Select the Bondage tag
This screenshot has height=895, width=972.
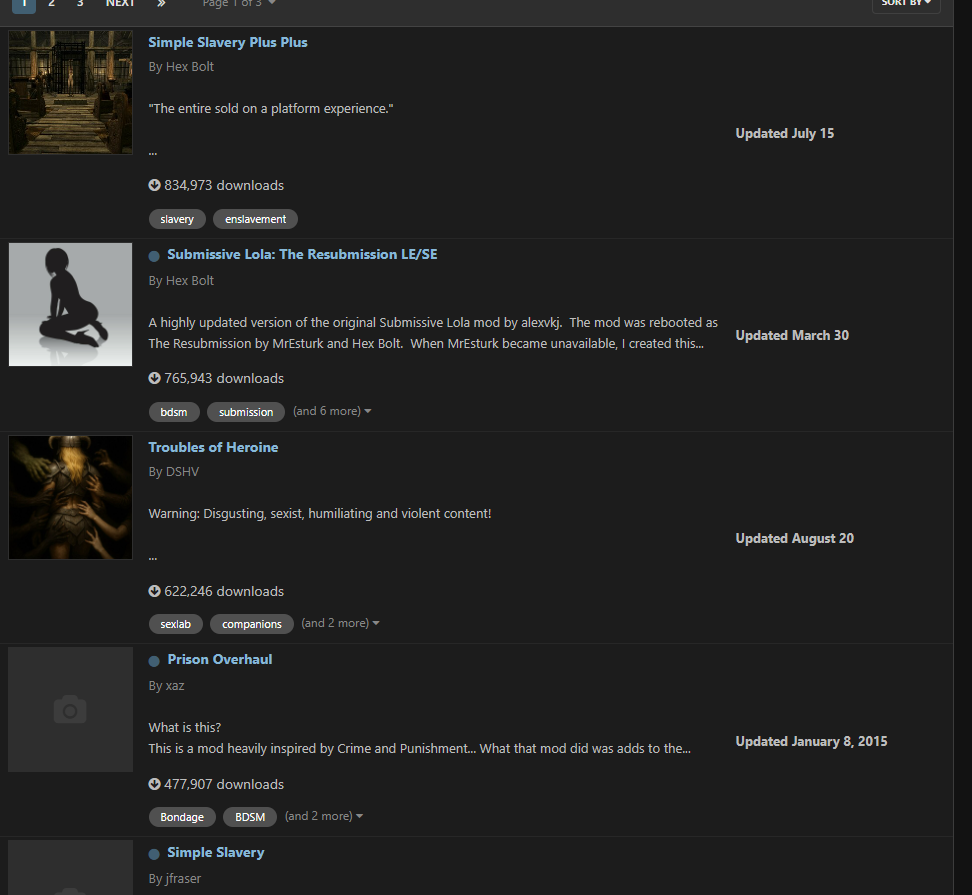182,817
